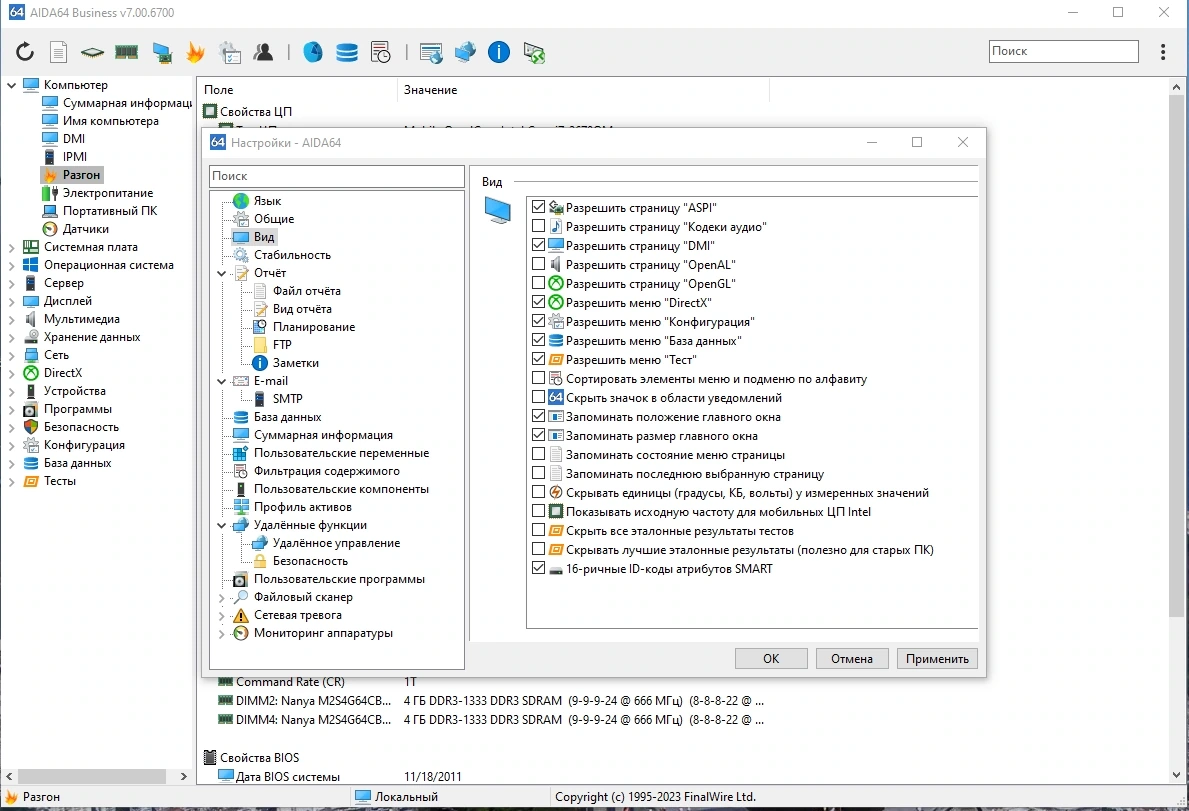The height and width of the screenshot is (811, 1189).
Task: Click the green memory module toolbar icon
Action: 126,52
